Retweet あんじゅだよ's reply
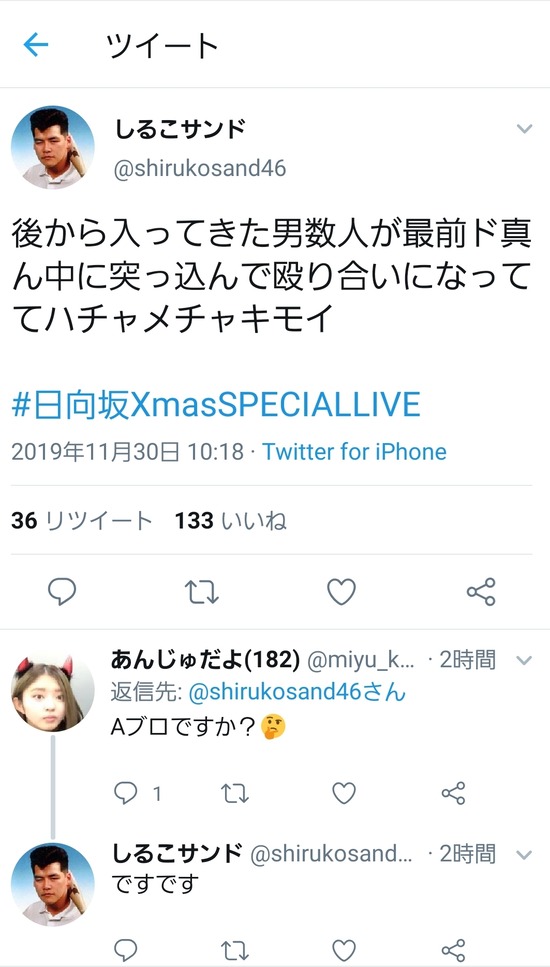This screenshot has height=967, width=550. [235, 793]
